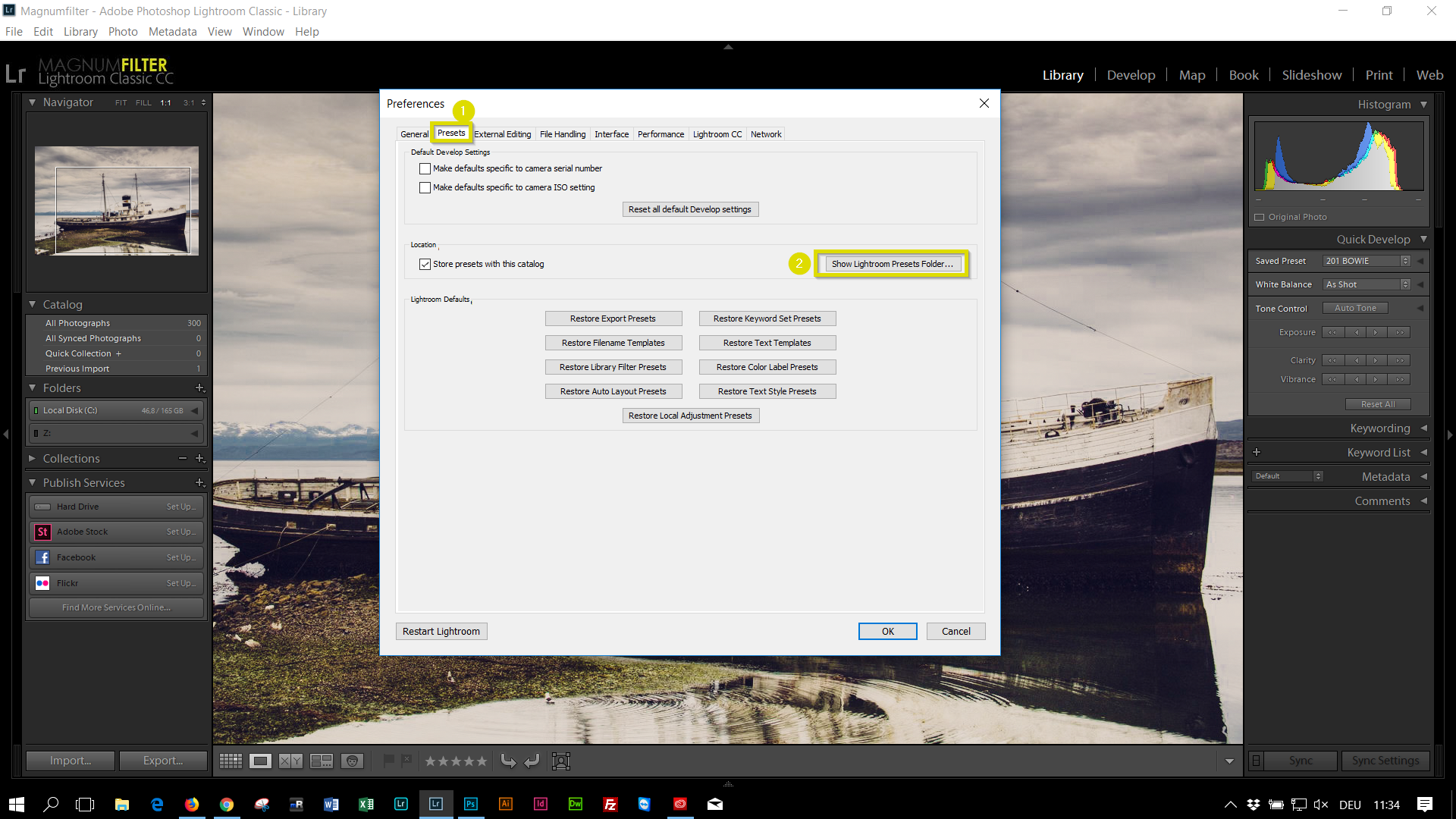Toggle Original Photo indicator
The height and width of the screenshot is (819, 1456).
[1260, 217]
